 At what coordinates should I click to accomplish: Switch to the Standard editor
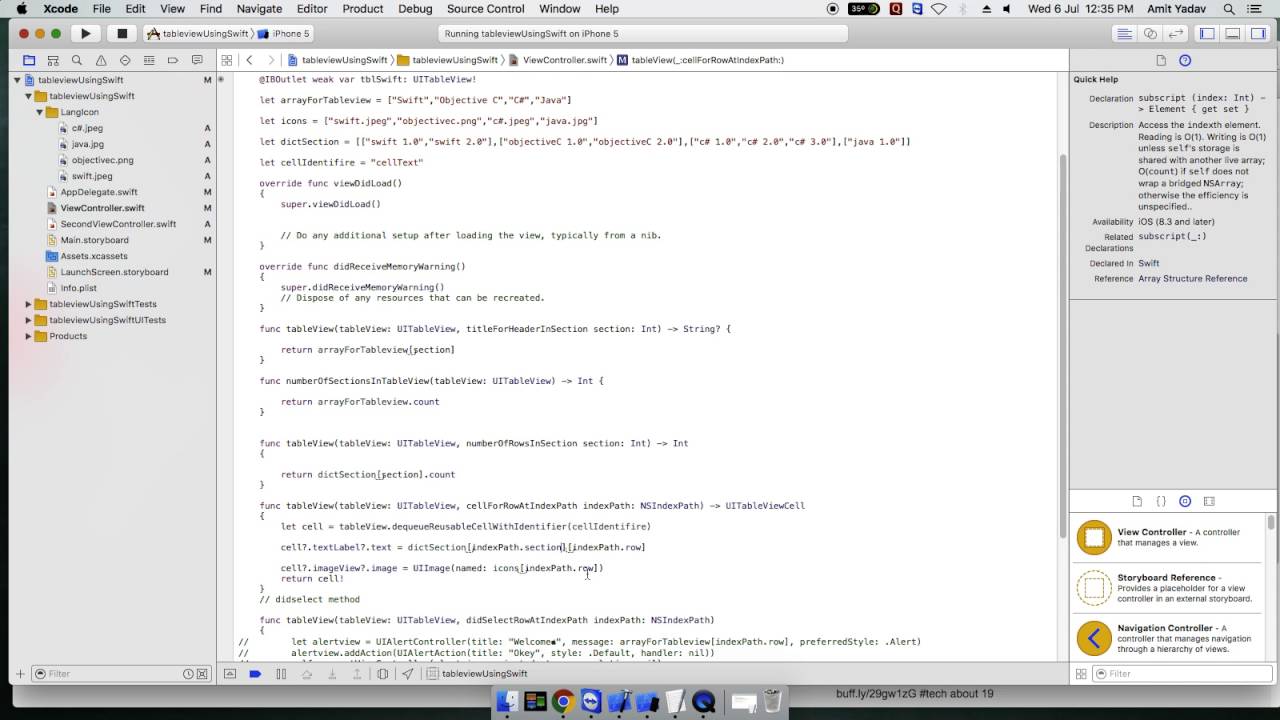click(1125, 33)
